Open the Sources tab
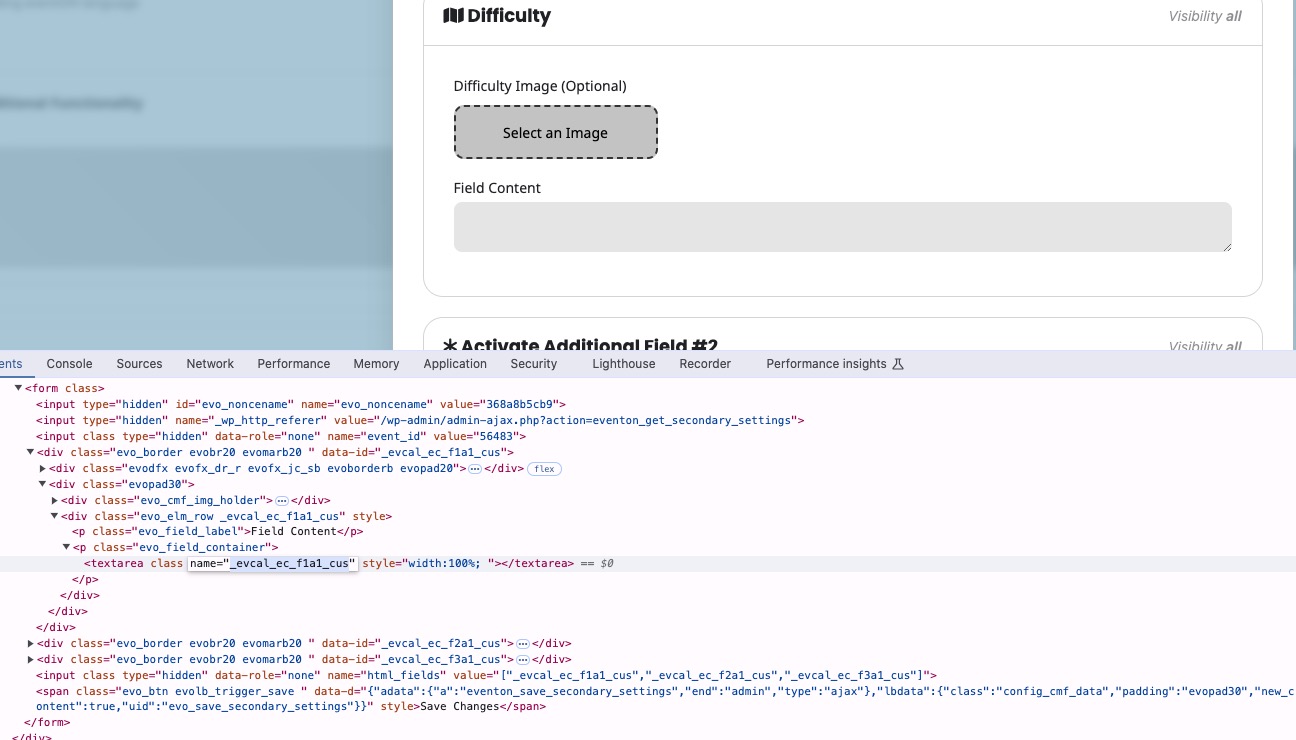 click(x=139, y=364)
